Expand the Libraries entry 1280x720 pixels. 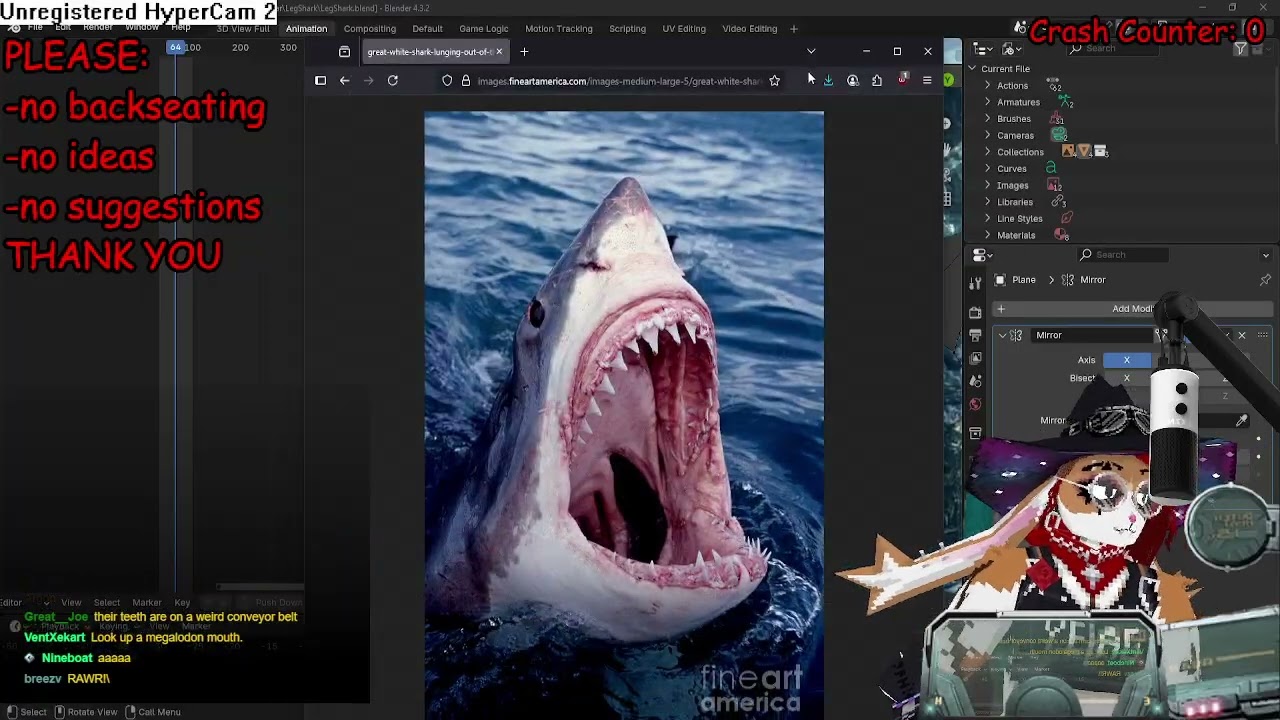click(x=988, y=202)
